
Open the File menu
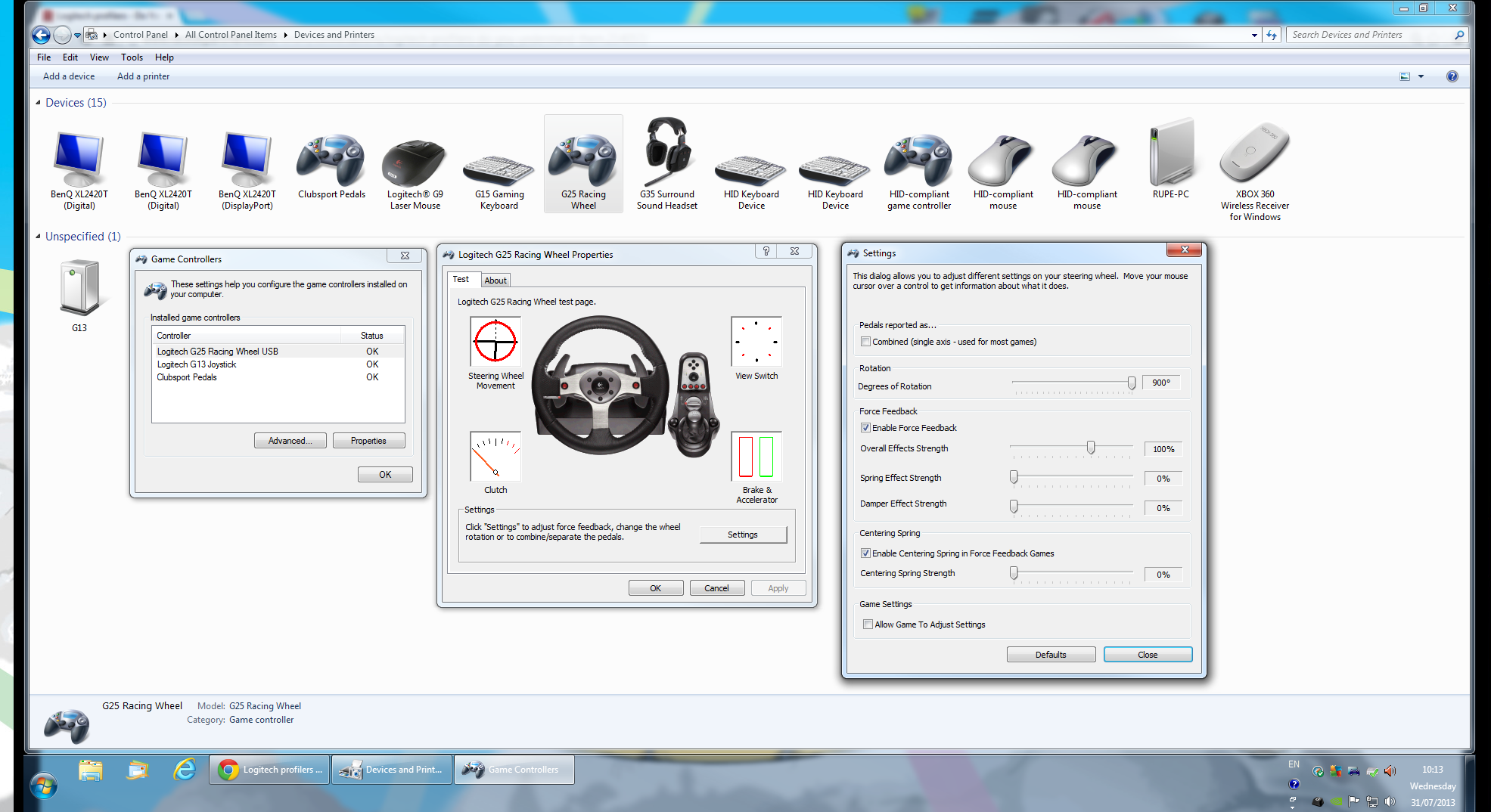coord(44,57)
